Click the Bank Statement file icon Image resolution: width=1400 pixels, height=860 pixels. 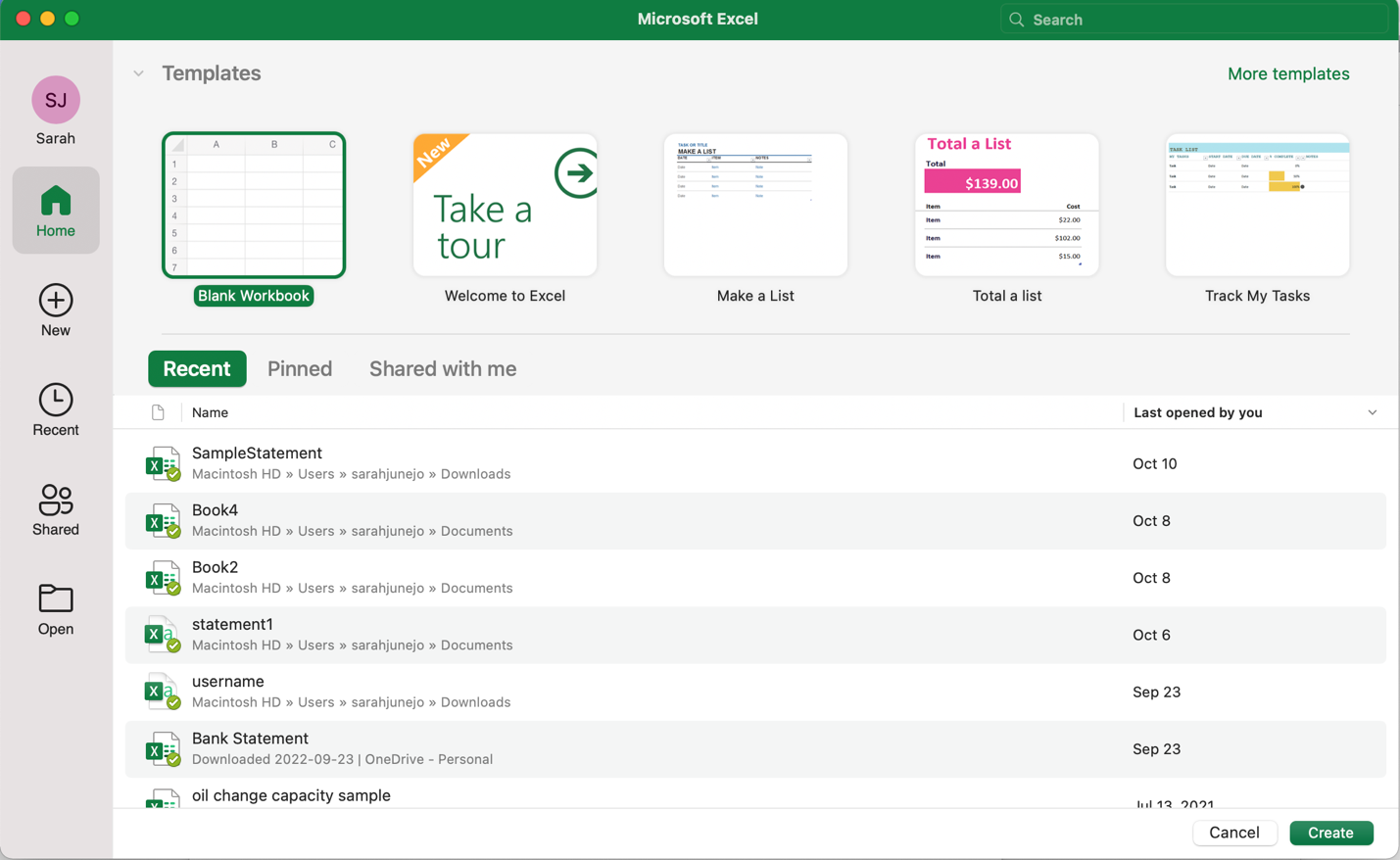[x=163, y=749]
